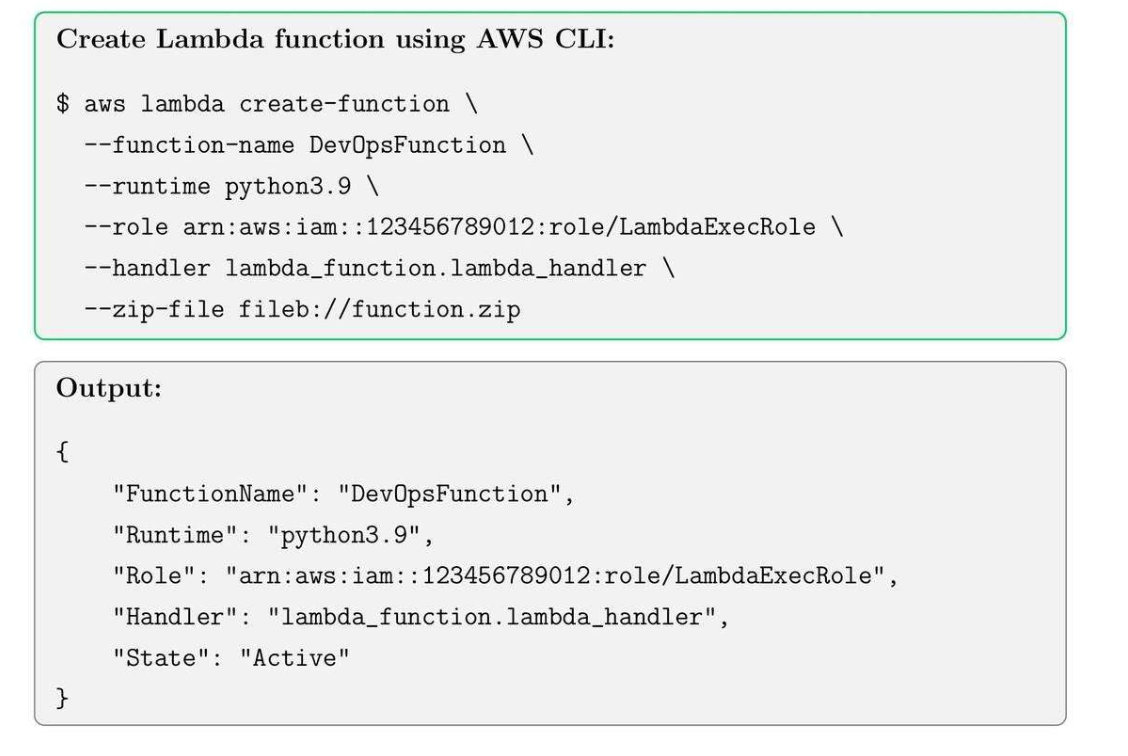This screenshot has width=1128, height=756.
Task: Click the closing curly brace of the JSON output
Action: click(63, 700)
